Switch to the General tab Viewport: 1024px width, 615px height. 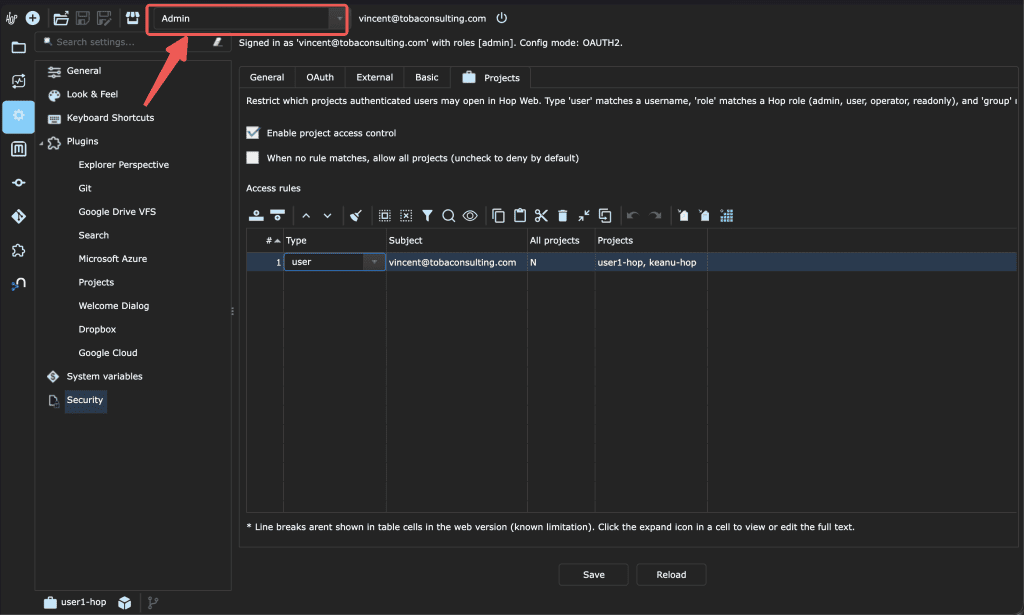click(x=266, y=77)
